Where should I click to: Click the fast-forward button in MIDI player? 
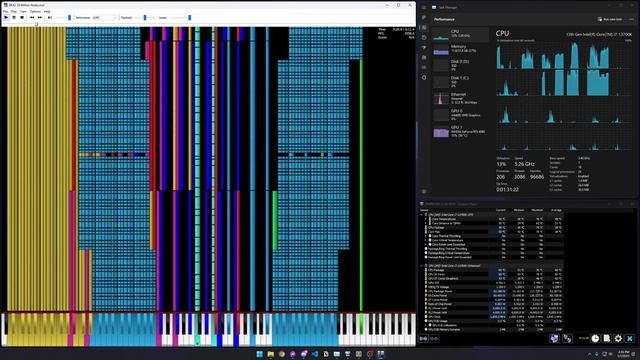40,18
